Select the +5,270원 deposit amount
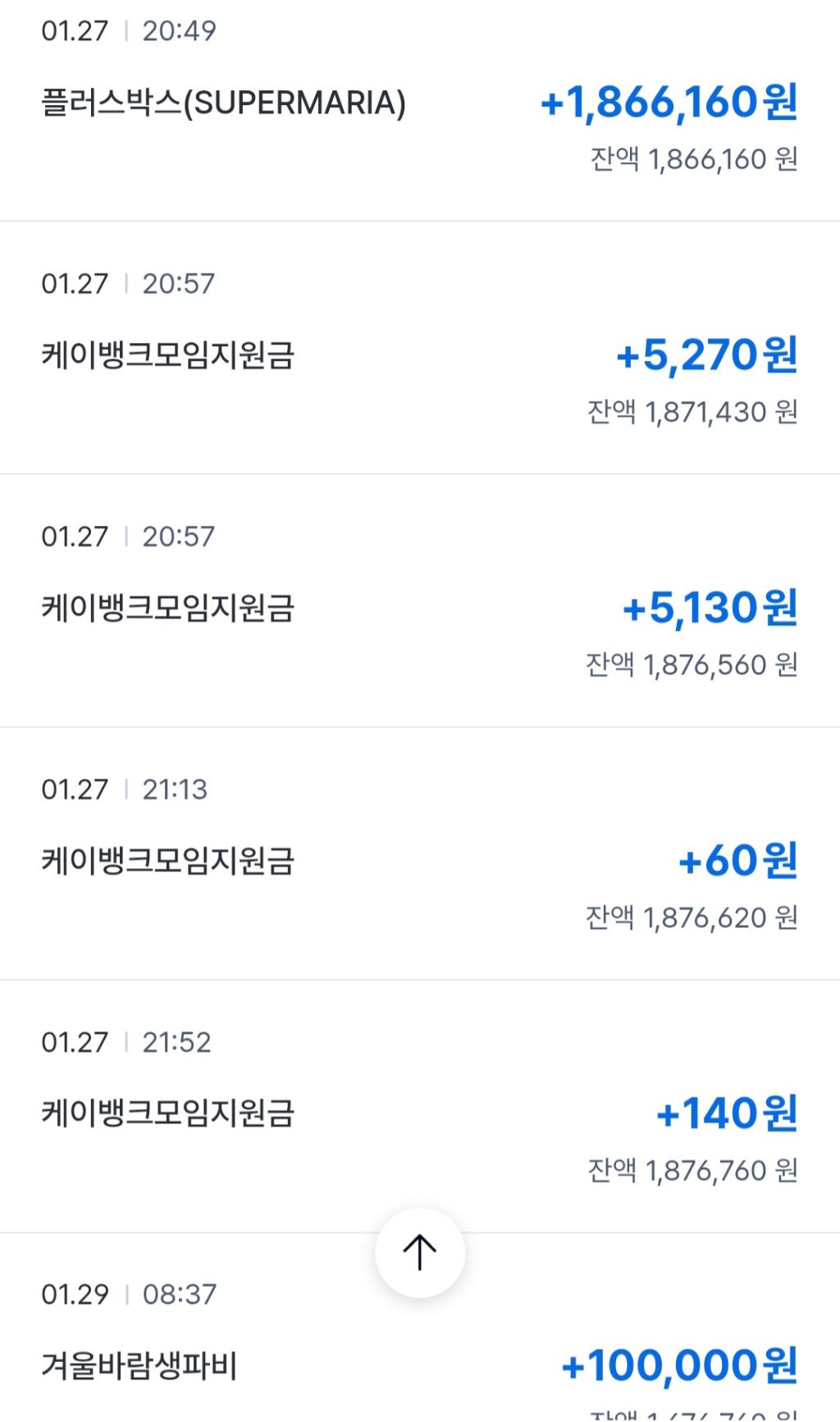840x1422 pixels. (706, 355)
